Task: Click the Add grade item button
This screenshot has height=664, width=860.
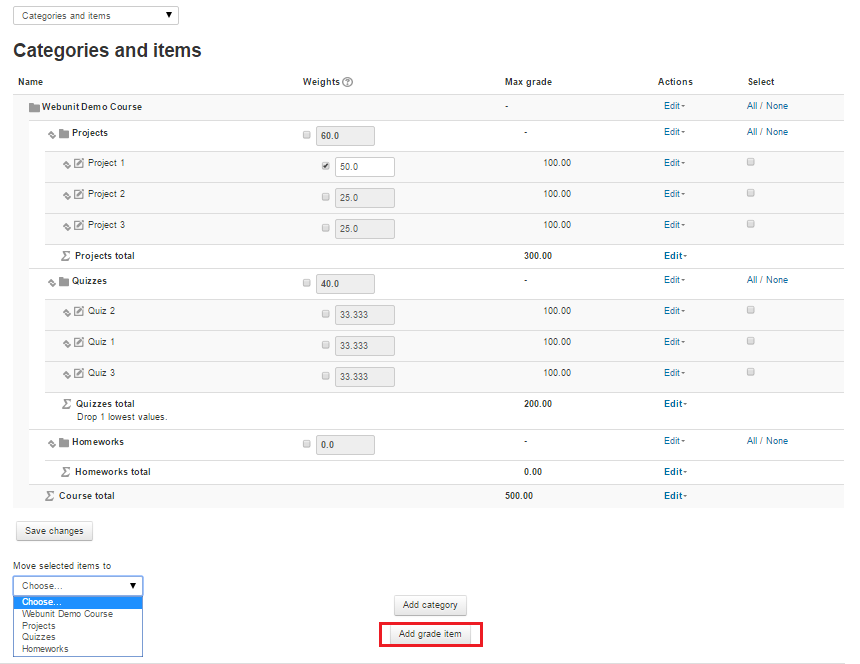Action: (x=430, y=634)
